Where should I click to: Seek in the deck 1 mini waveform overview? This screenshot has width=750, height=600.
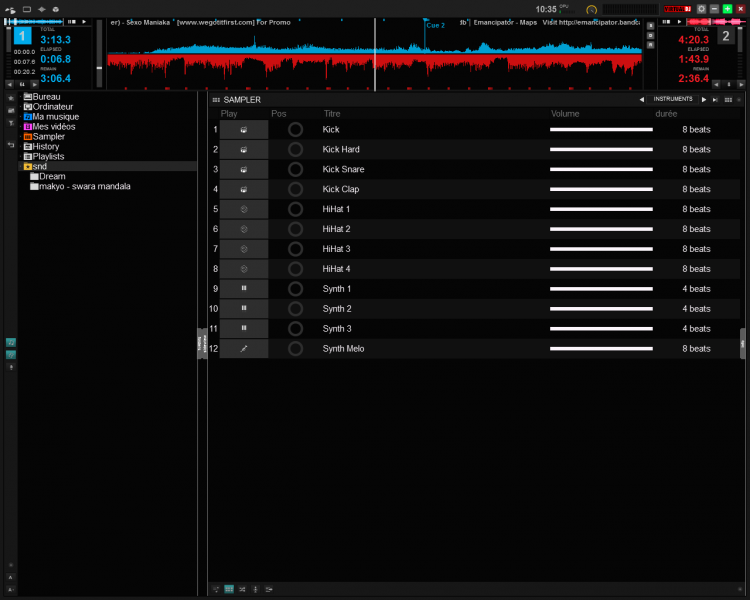point(33,22)
